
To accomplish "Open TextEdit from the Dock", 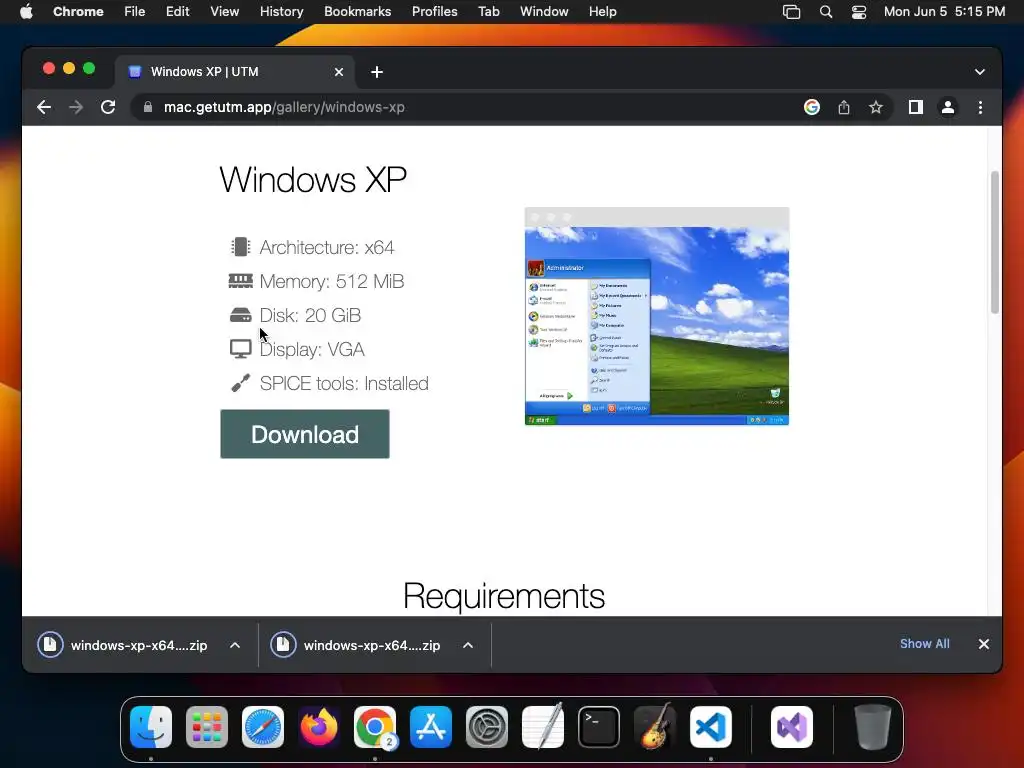I will [543, 727].
